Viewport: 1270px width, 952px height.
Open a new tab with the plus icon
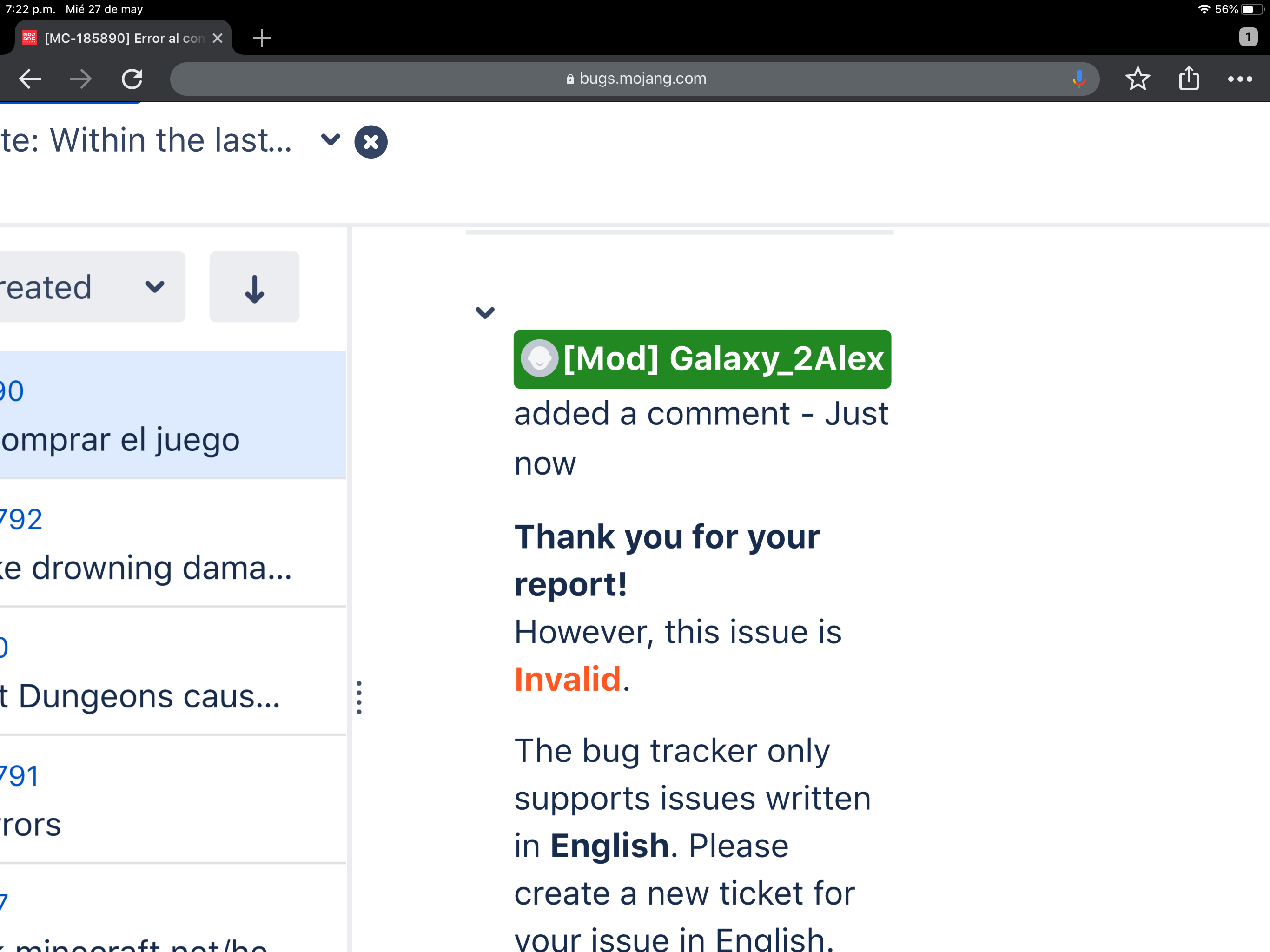262,39
